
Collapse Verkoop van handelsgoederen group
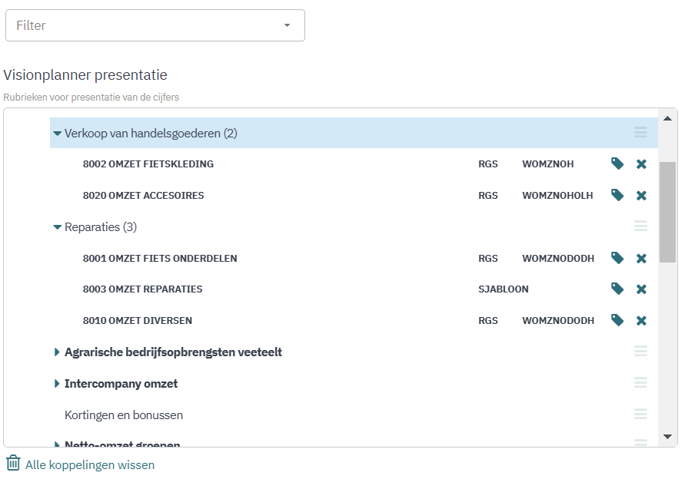pos(57,133)
